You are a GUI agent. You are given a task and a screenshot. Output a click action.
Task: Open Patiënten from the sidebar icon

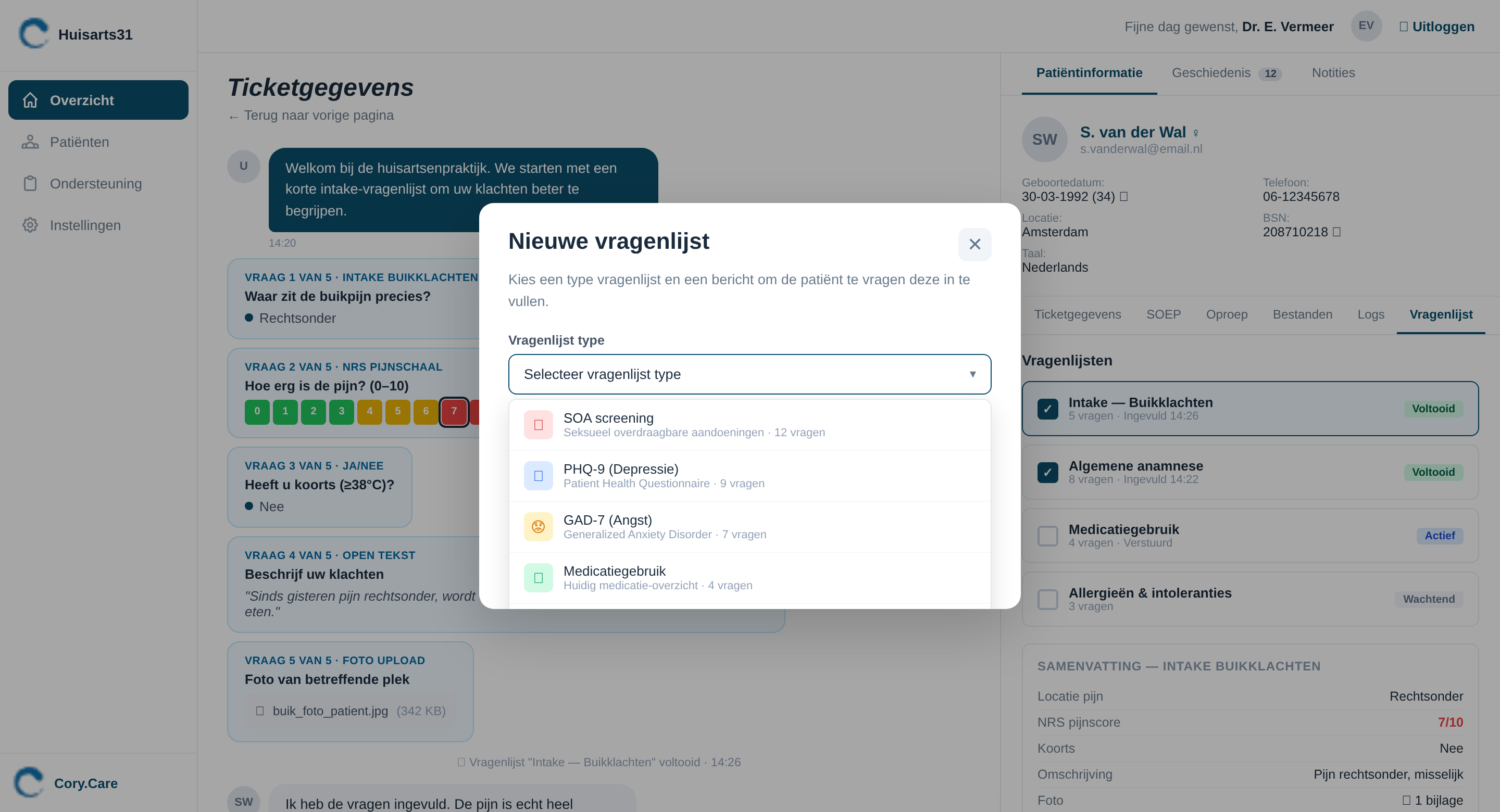30,142
